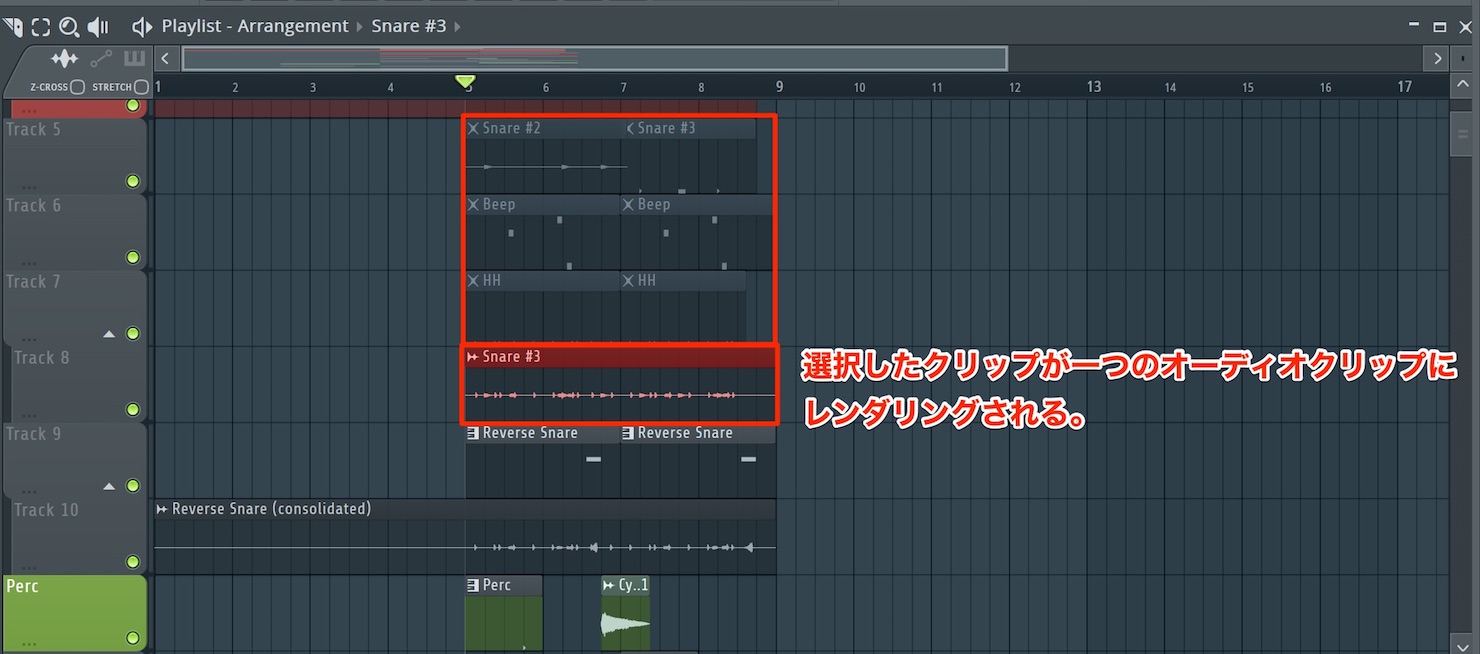Image resolution: width=1480 pixels, height=654 pixels.
Task: Click the speaker playback tool icon
Action: (x=98, y=26)
